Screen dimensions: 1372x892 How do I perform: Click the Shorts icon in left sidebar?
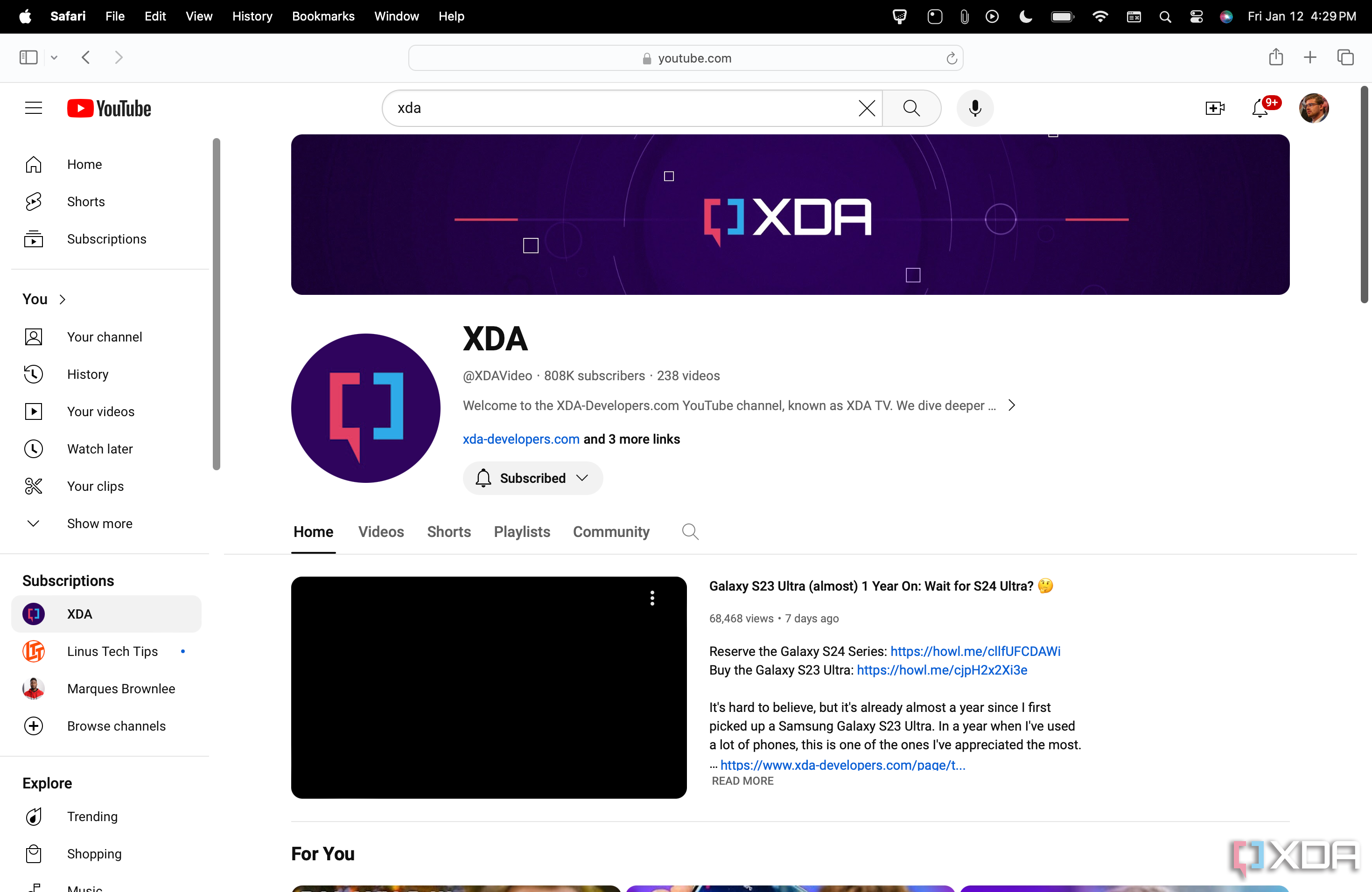point(33,202)
